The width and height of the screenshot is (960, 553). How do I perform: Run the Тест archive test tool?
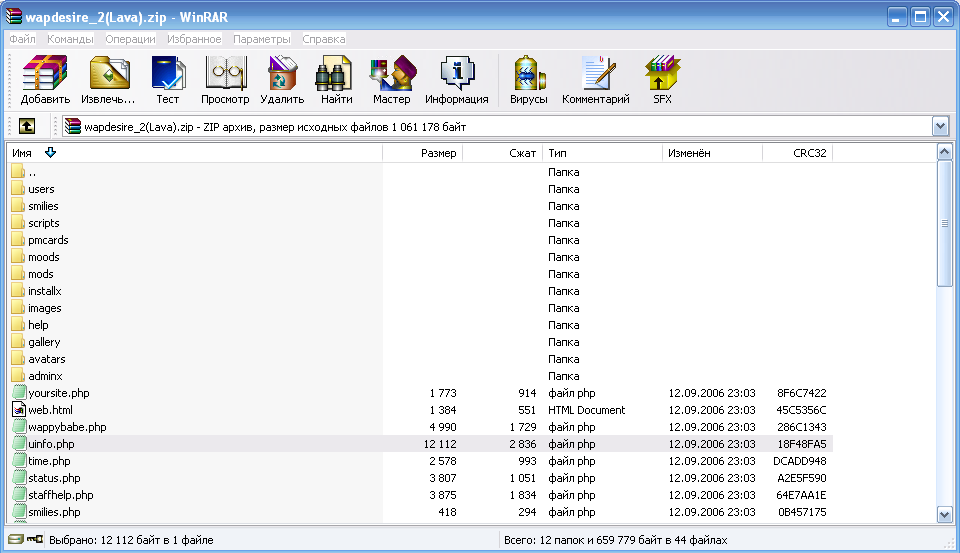point(167,80)
